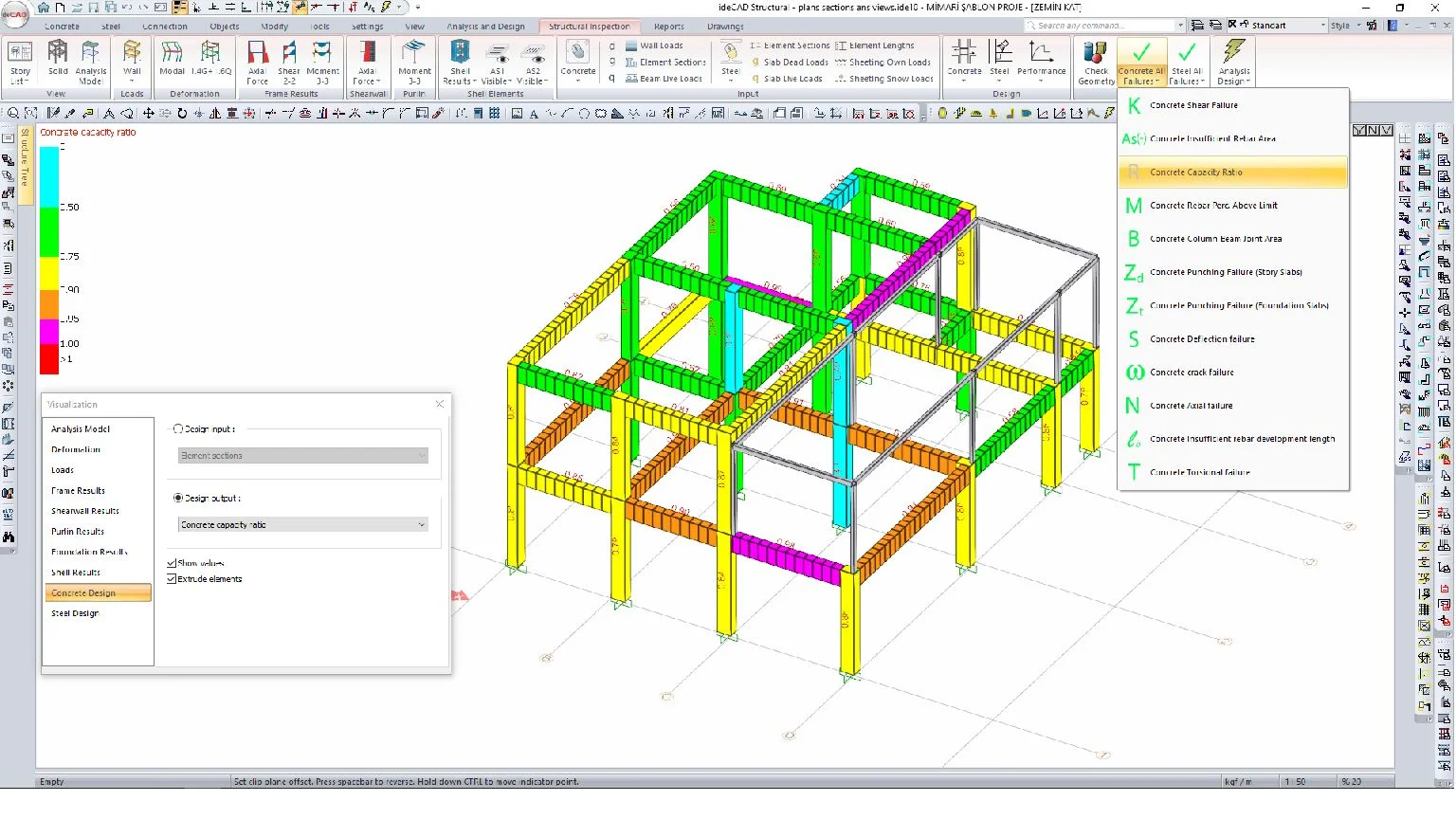Viewport: 1456px width, 819px height.
Task: Open the Concrete All Failures dropdown arrow
Action: (x=1156, y=82)
